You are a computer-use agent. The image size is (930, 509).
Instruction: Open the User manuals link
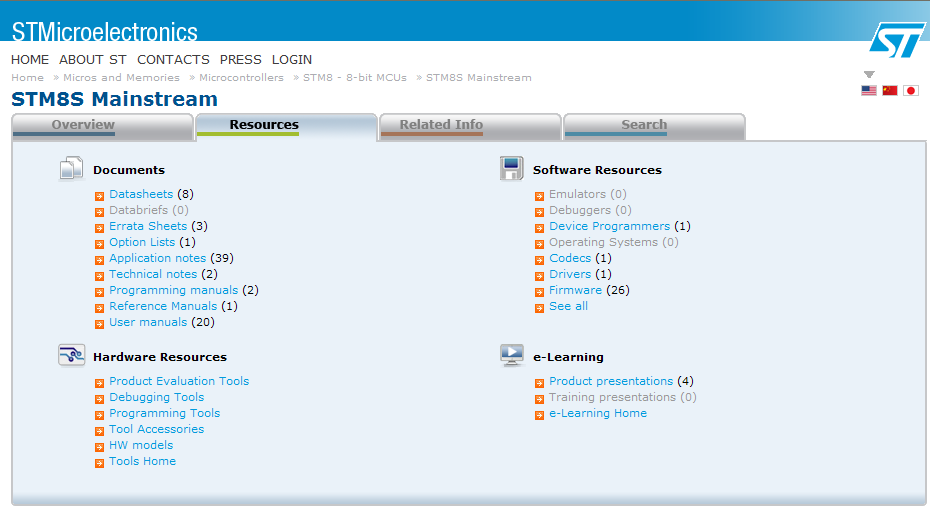[148, 322]
